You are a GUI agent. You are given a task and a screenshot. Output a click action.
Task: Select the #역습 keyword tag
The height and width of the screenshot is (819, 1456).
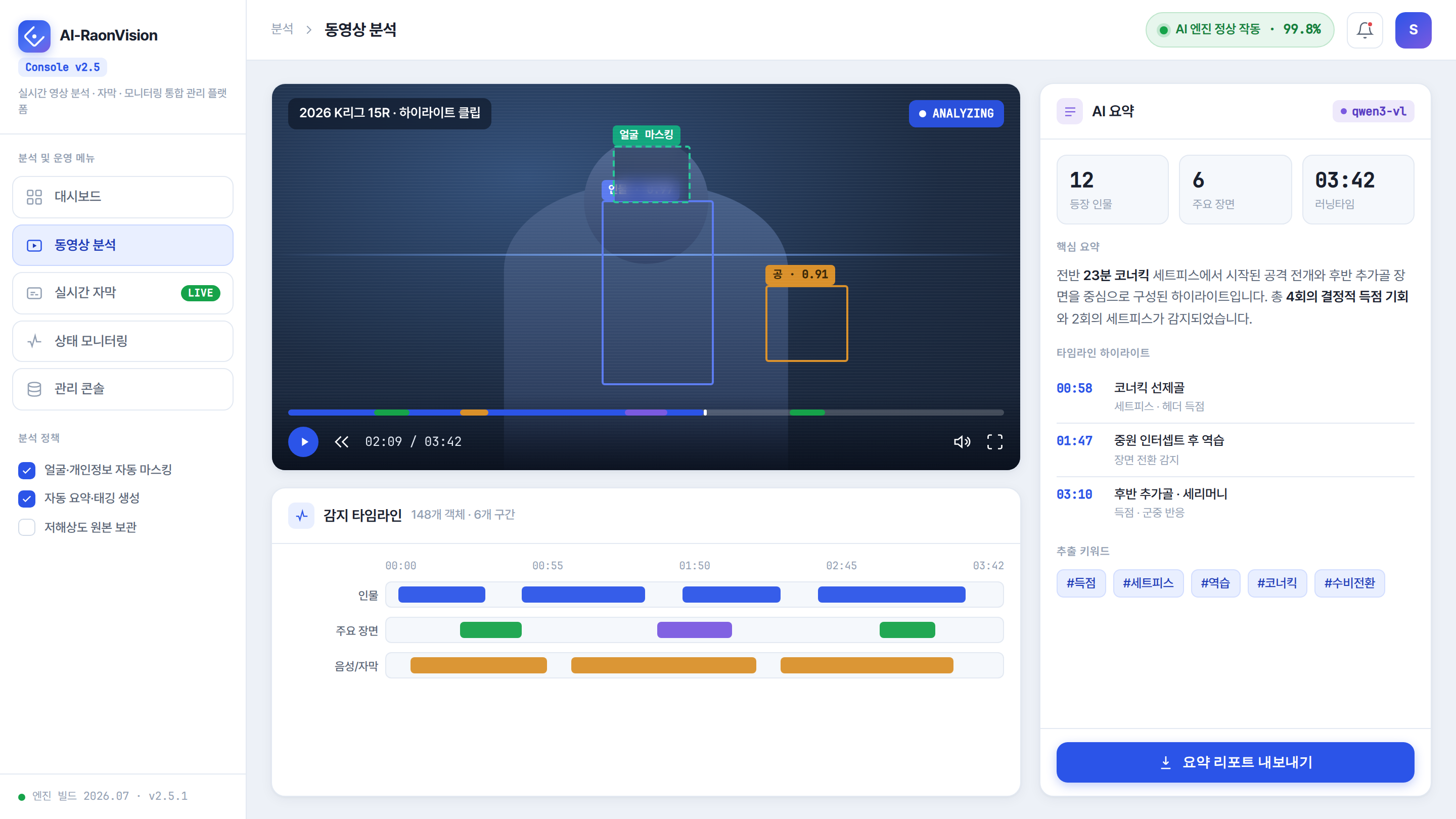point(1215,583)
